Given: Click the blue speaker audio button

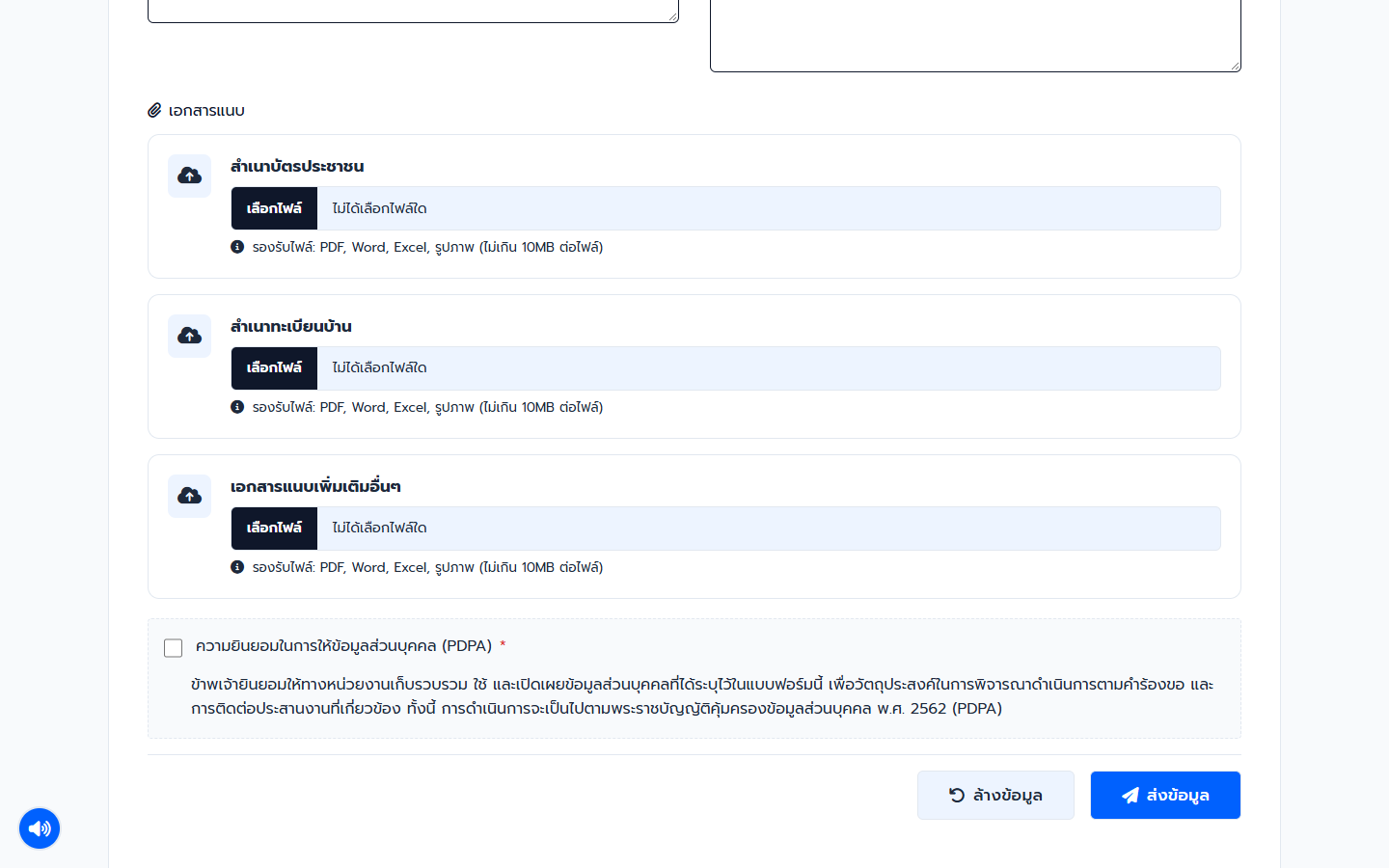Looking at the screenshot, I should point(40,828).
